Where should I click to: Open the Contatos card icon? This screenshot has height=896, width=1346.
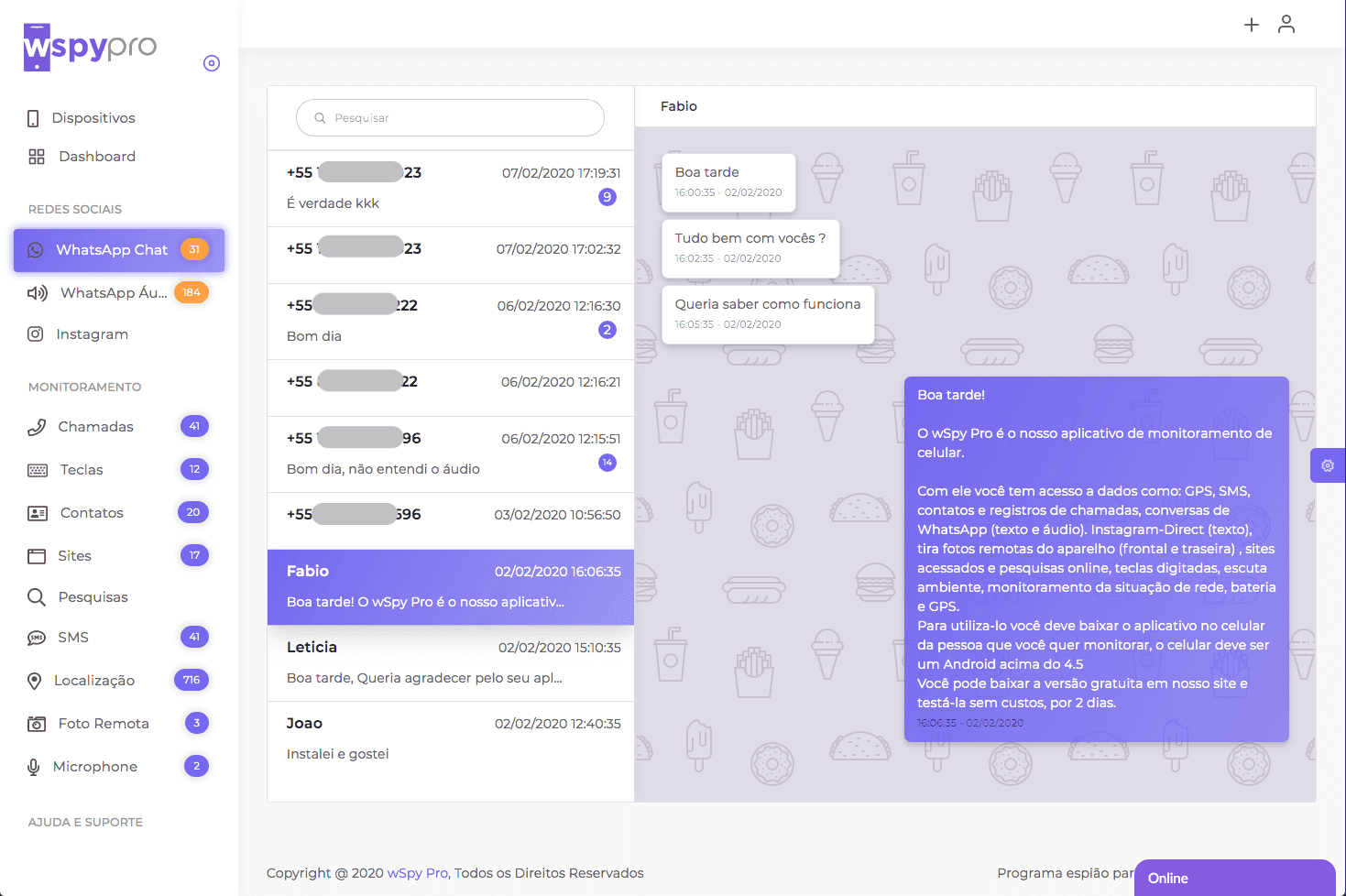coord(38,513)
